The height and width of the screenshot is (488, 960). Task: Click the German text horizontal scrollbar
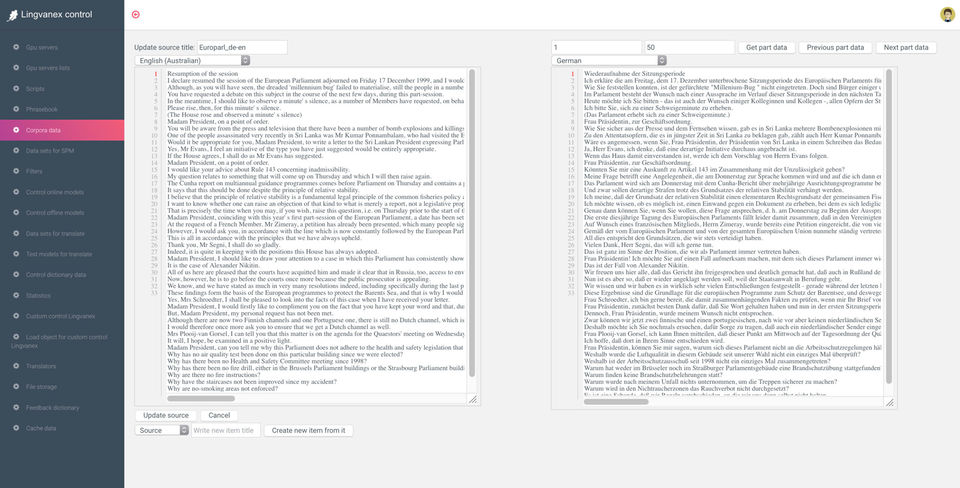point(616,402)
